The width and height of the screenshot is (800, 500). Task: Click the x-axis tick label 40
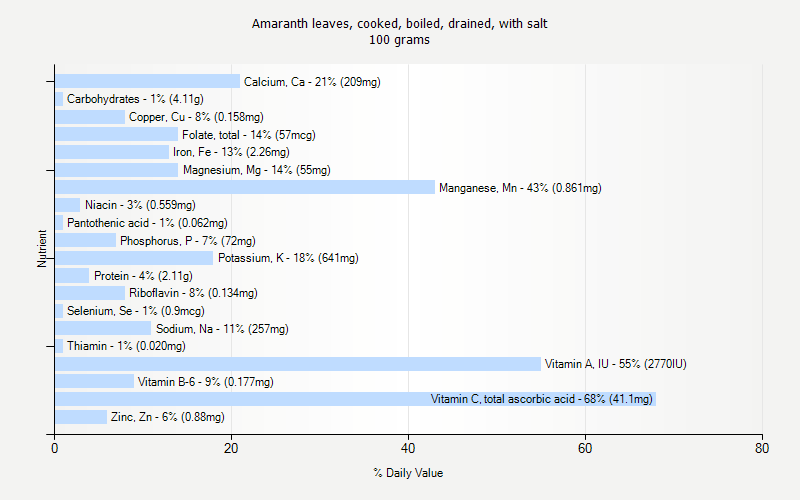[408, 449]
